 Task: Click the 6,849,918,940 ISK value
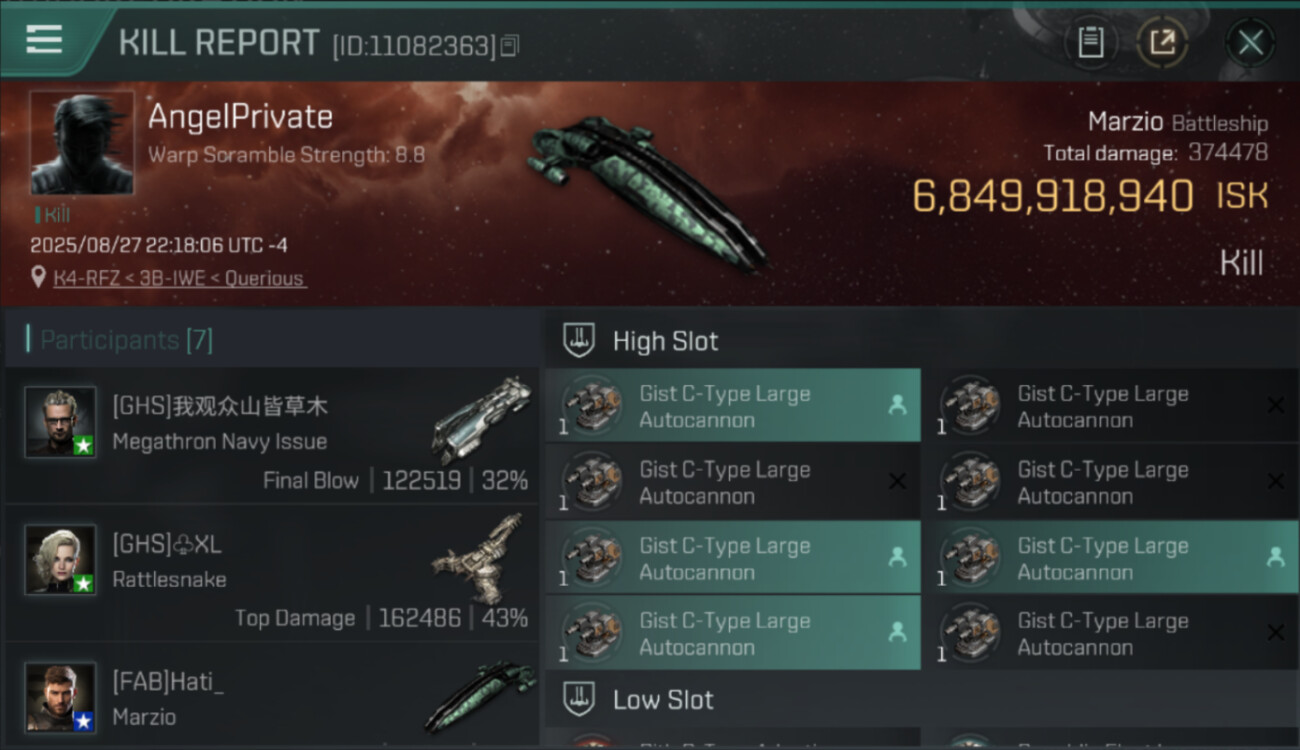tap(1090, 196)
